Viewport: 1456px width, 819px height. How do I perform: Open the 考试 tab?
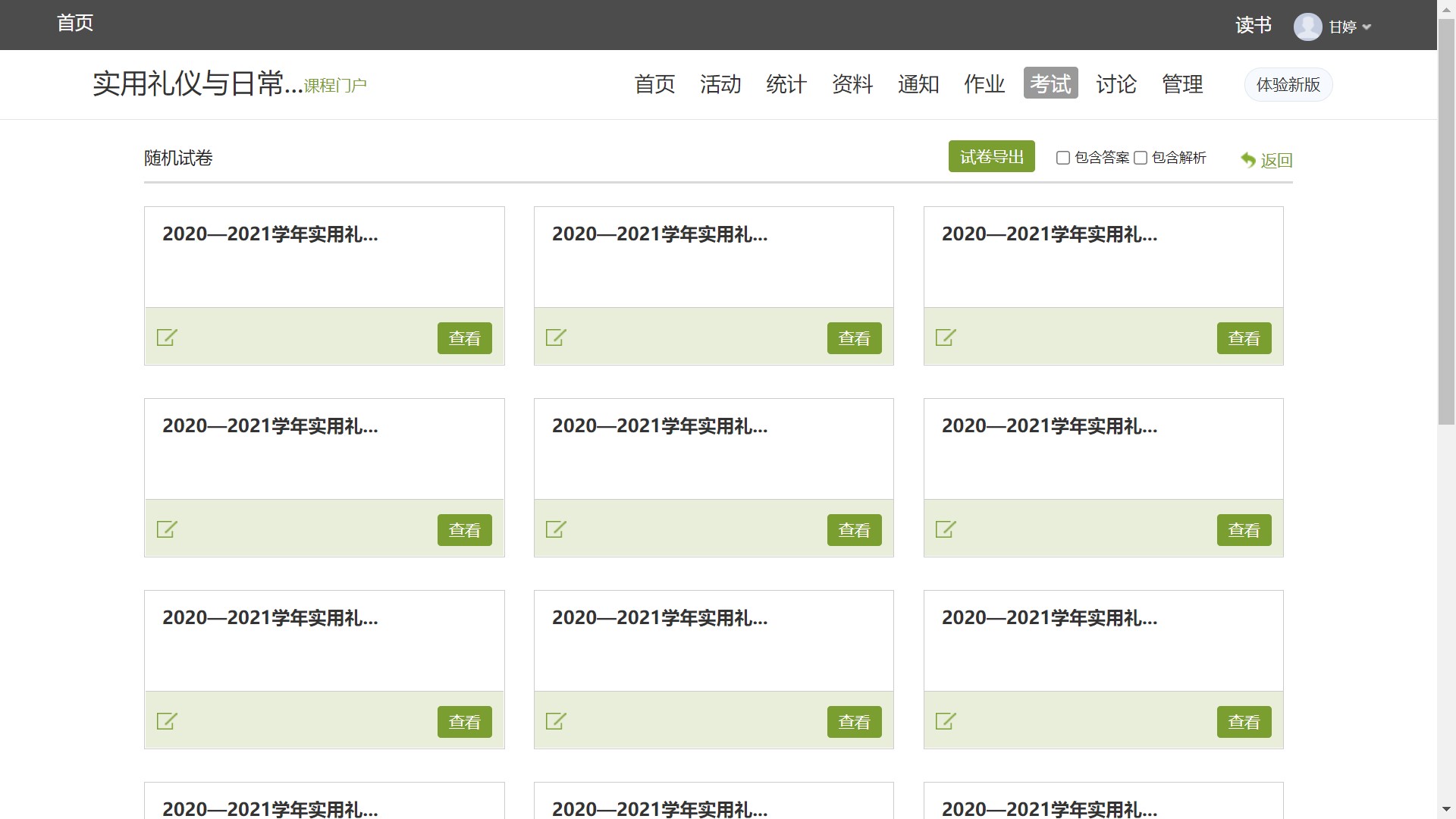[x=1050, y=83]
